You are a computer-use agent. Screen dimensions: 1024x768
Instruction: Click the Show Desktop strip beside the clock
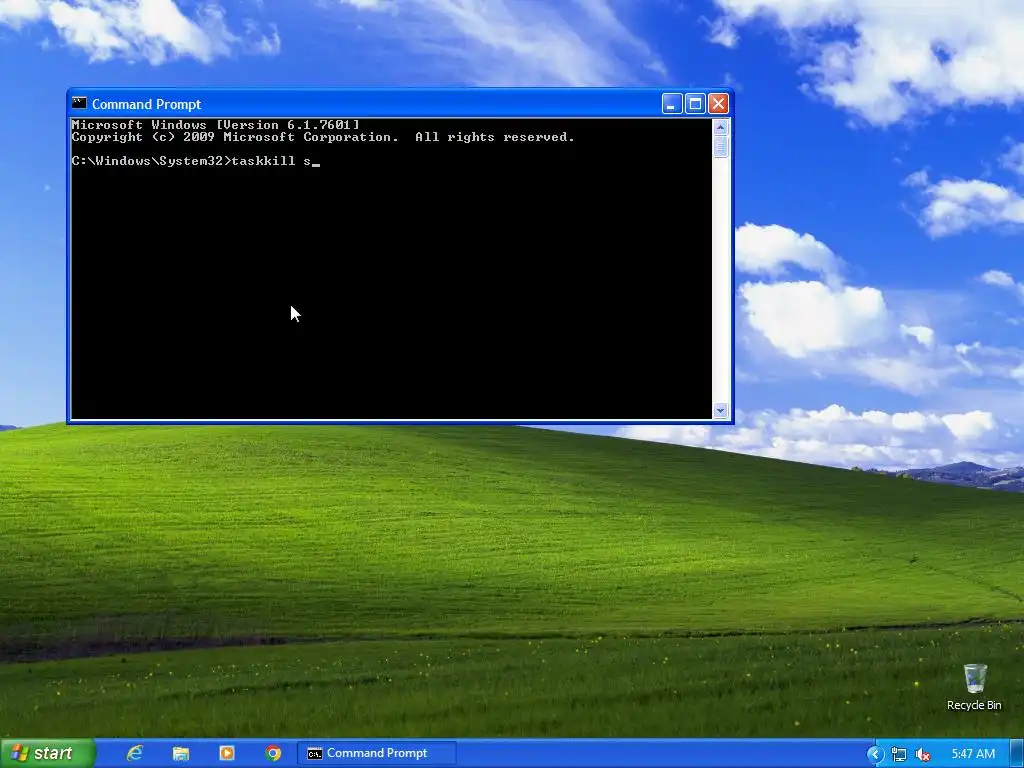(1016, 754)
